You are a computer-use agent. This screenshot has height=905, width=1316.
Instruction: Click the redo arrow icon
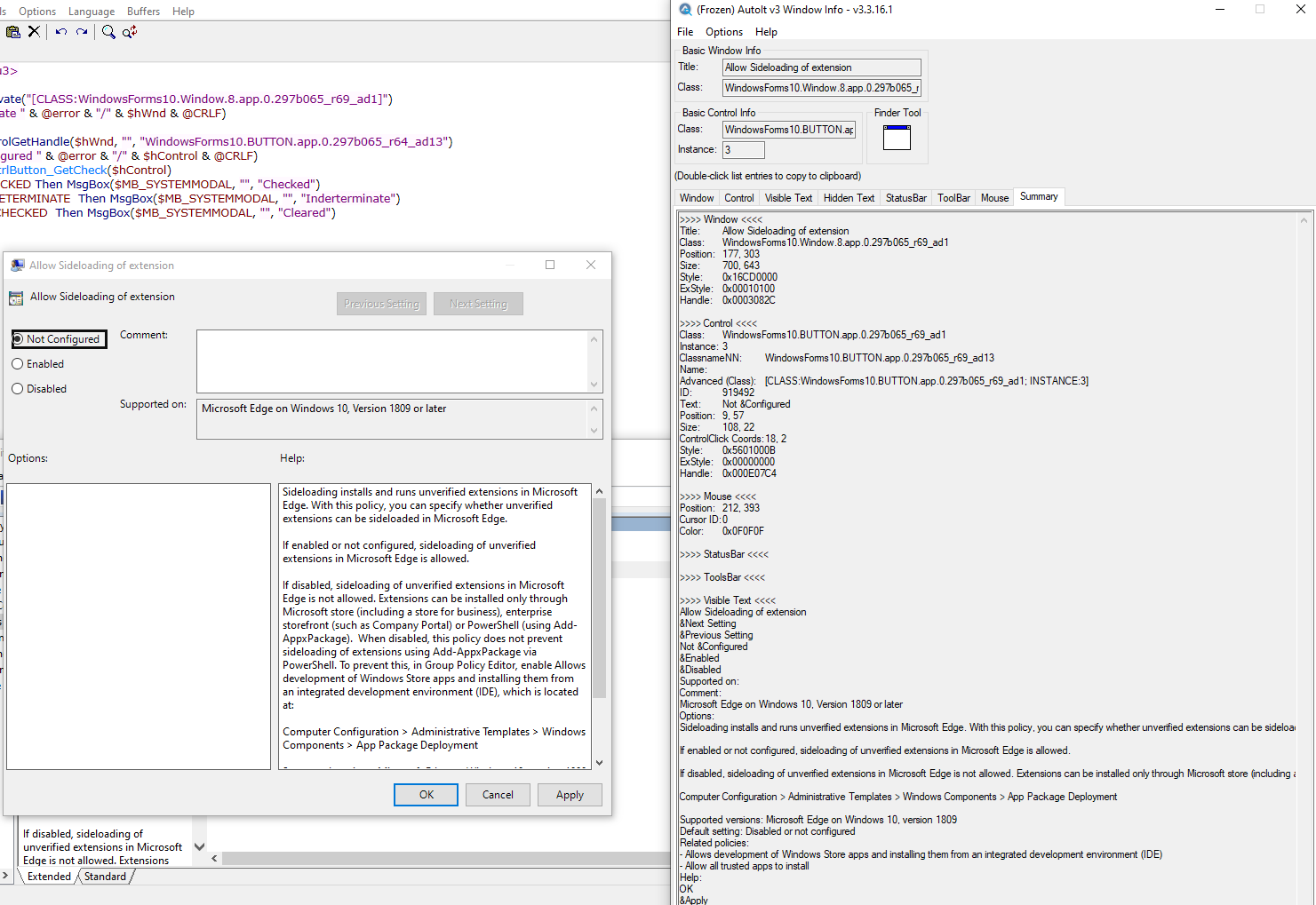(x=82, y=31)
